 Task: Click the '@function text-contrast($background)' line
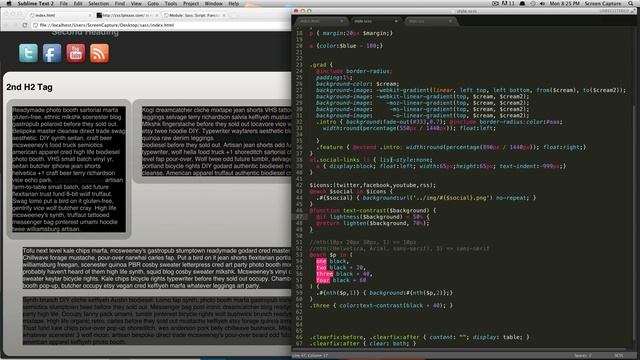click(372, 210)
